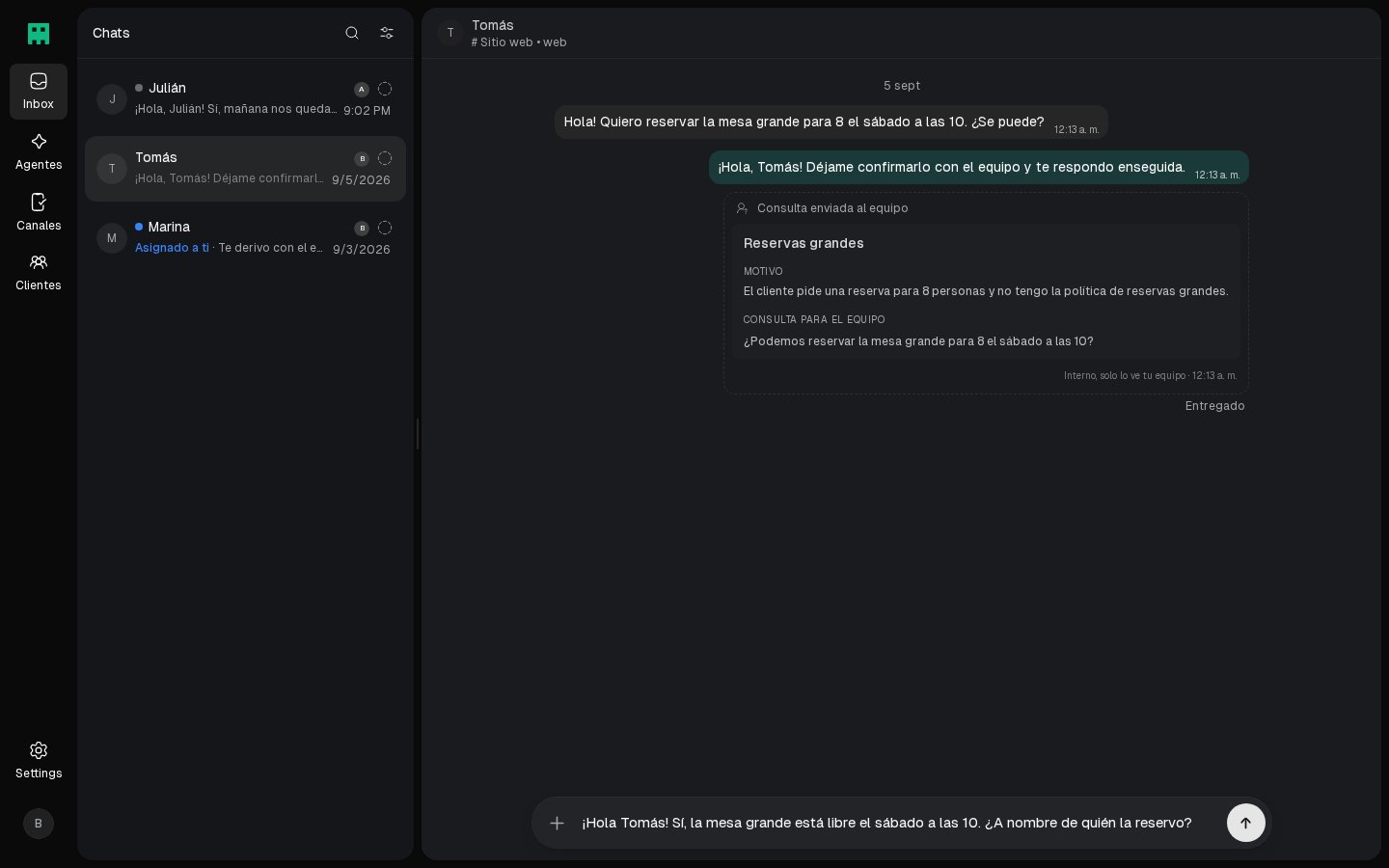
Task: Go to Agentes in the sidebar
Action: tap(39, 152)
